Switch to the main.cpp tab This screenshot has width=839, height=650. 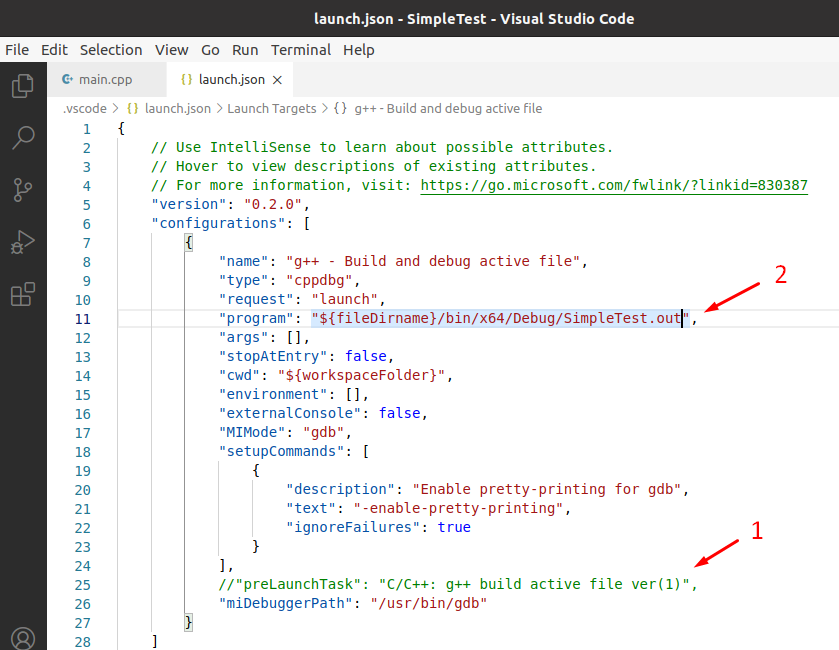107,79
